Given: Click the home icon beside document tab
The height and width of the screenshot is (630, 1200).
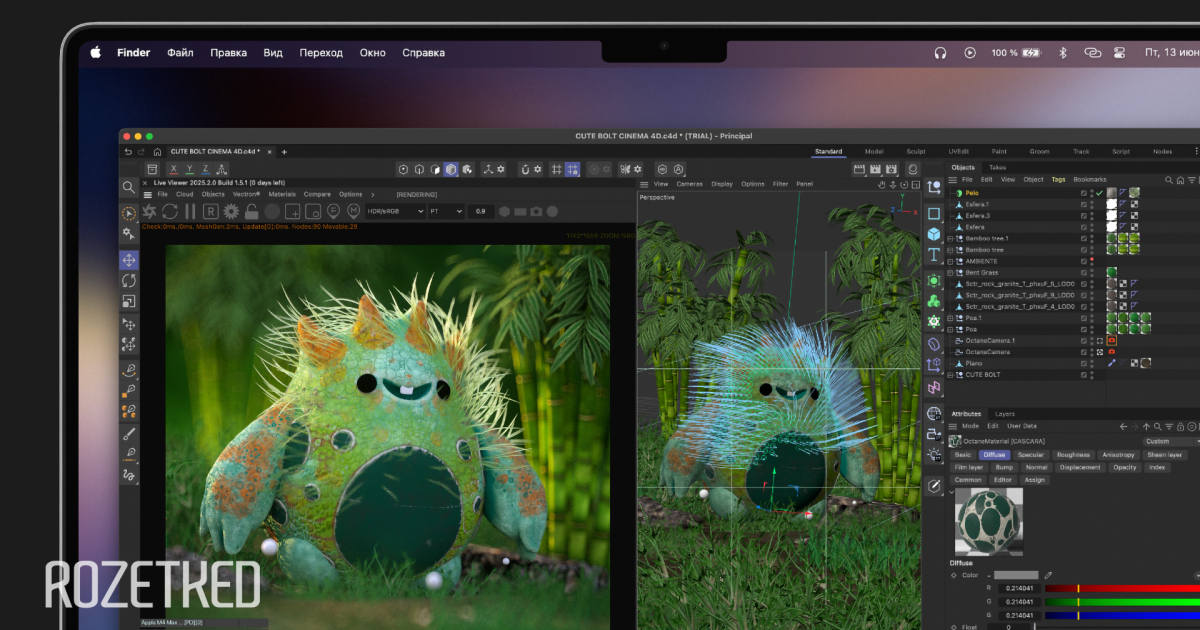Looking at the screenshot, I should [x=157, y=151].
